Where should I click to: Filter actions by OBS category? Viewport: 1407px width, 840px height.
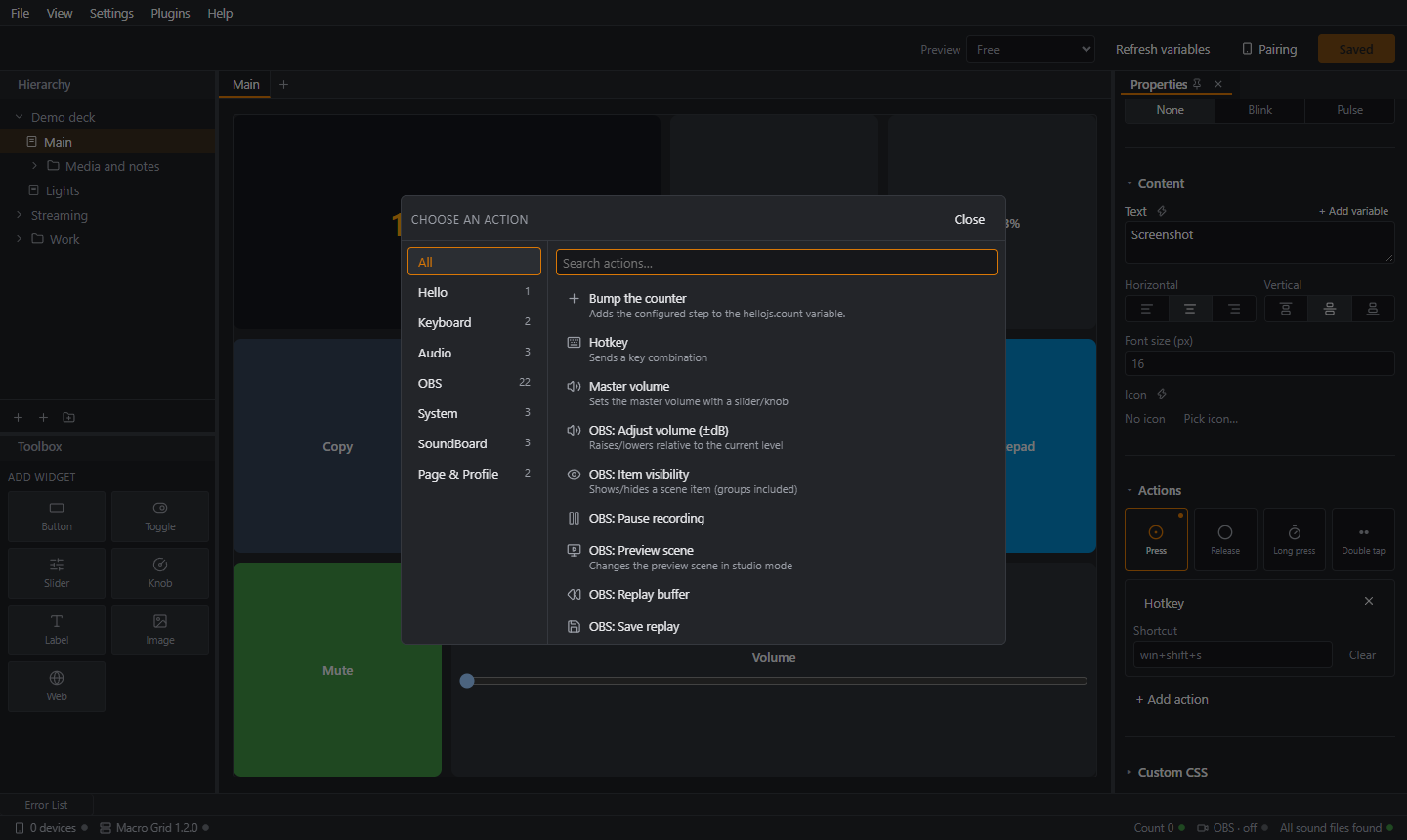(474, 383)
